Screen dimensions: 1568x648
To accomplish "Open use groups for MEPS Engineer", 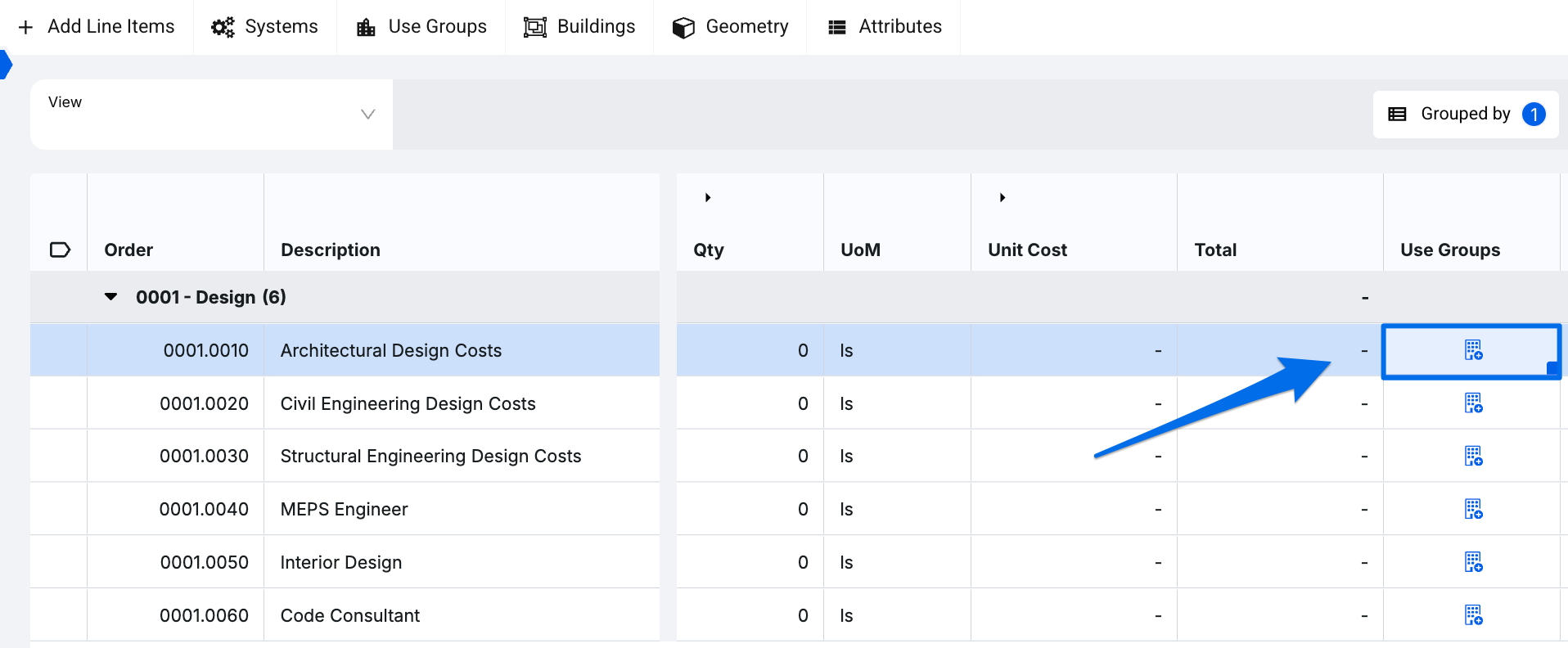I will (1473, 509).
